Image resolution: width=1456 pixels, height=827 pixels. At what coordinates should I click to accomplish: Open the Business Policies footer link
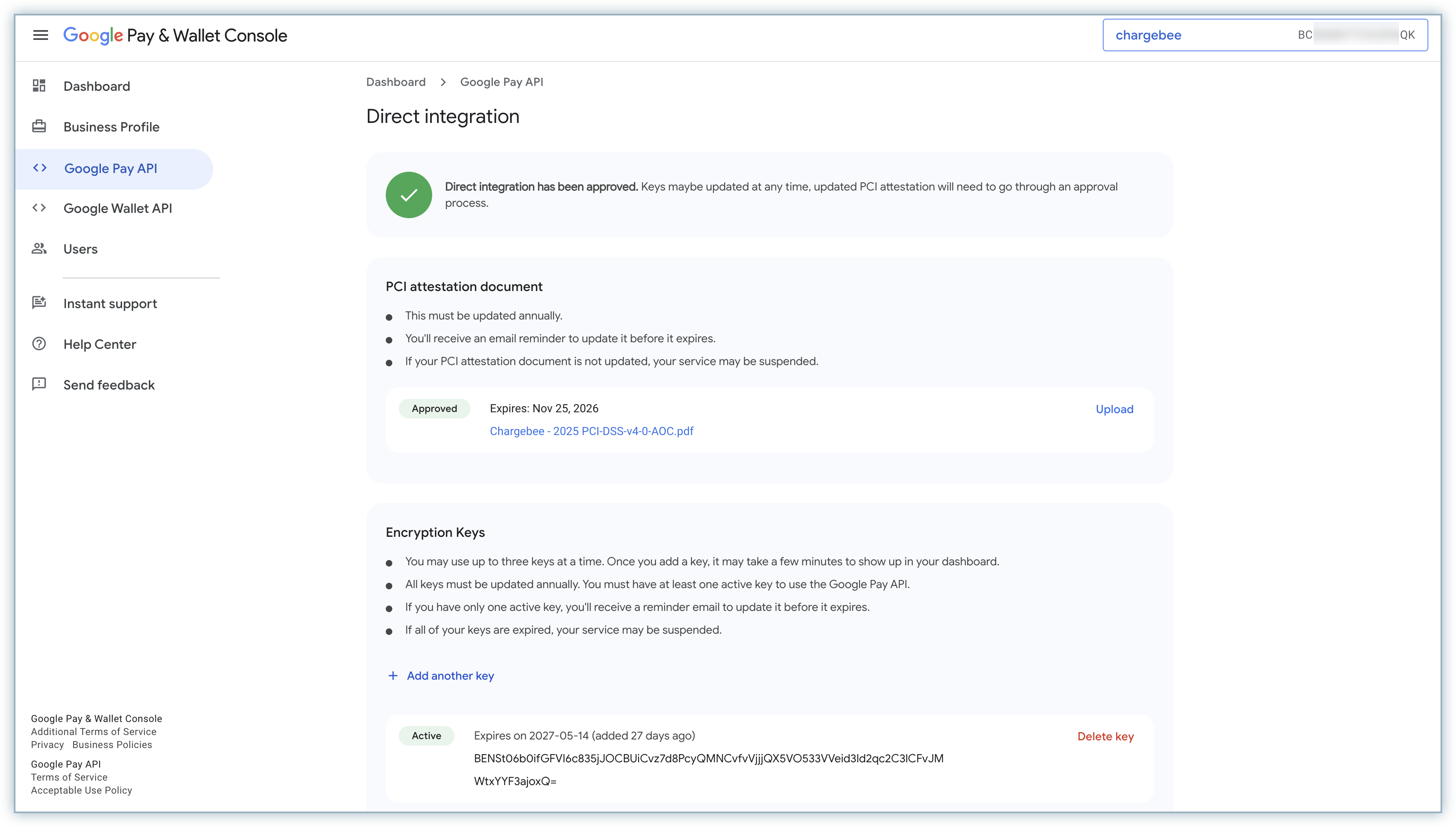point(112,745)
